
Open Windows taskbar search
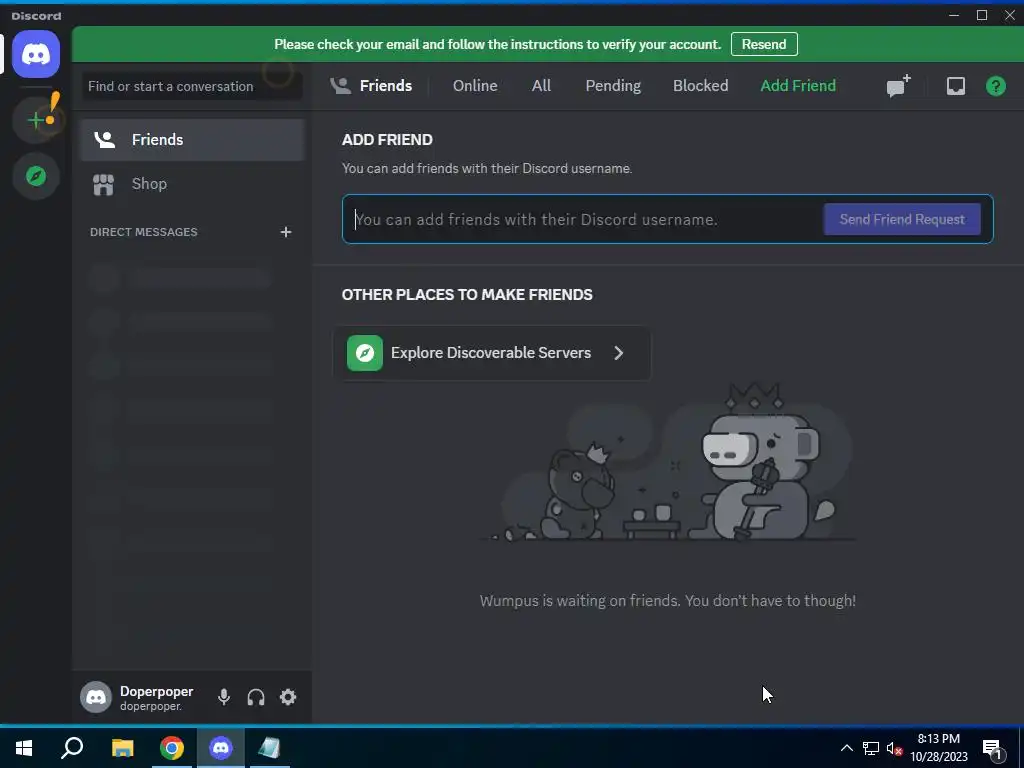72,748
